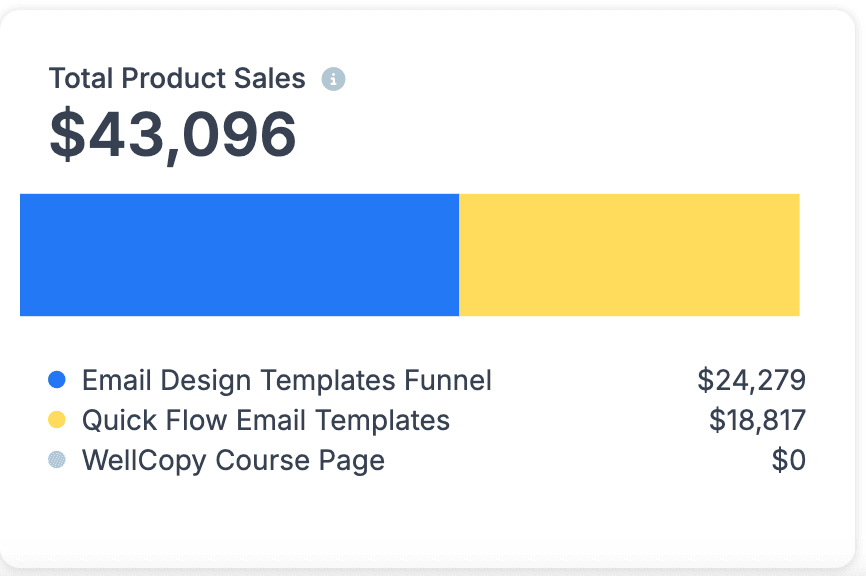Open the WellCopy Course Page entry
The width and height of the screenshot is (866, 576).
point(233,460)
